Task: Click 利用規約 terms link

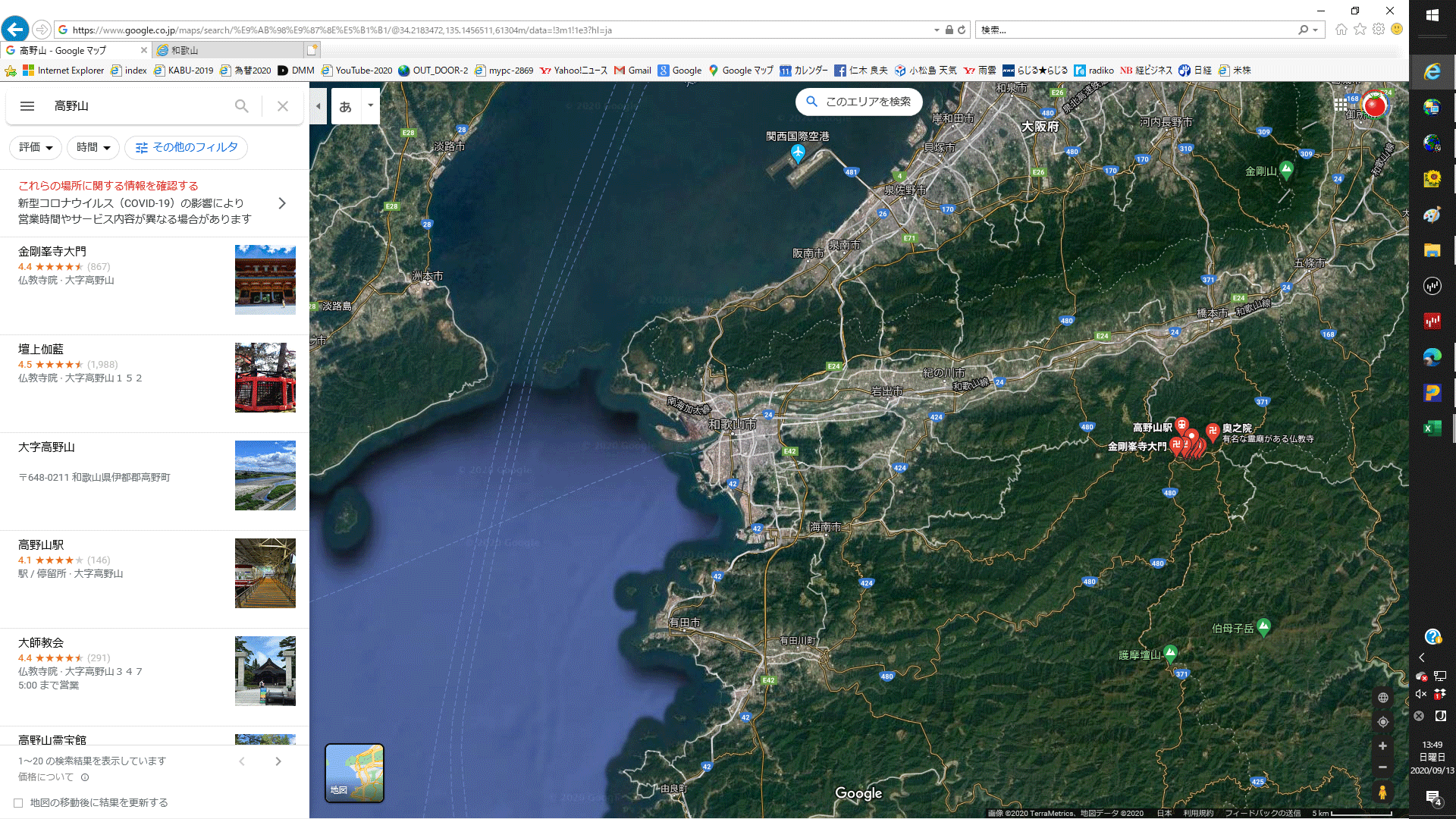Action: (1198, 814)
